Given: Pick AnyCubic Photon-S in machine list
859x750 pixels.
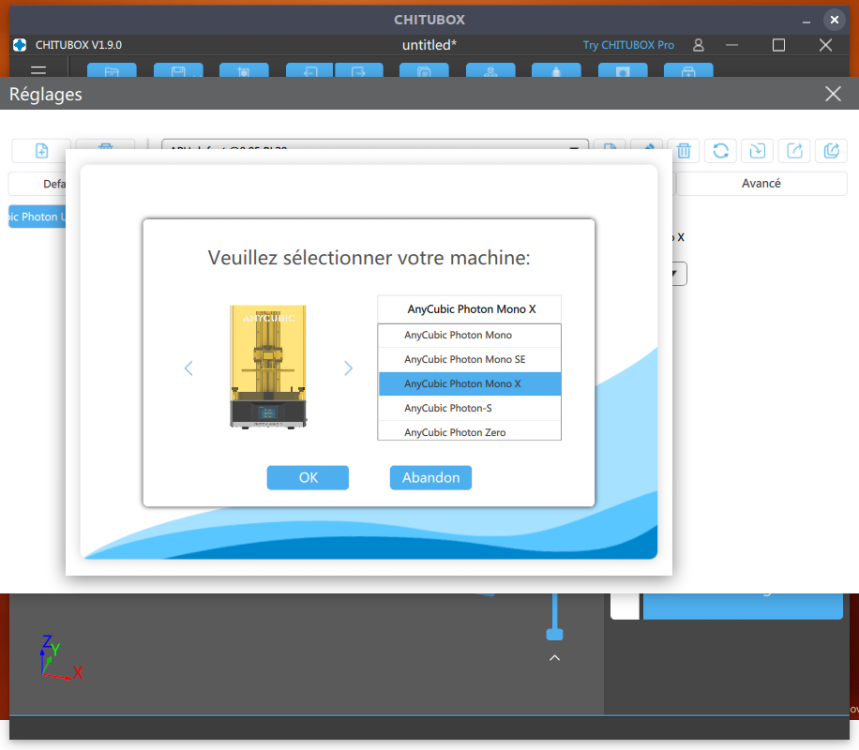Looking at the screenshot, I should (x=469, y=408).
